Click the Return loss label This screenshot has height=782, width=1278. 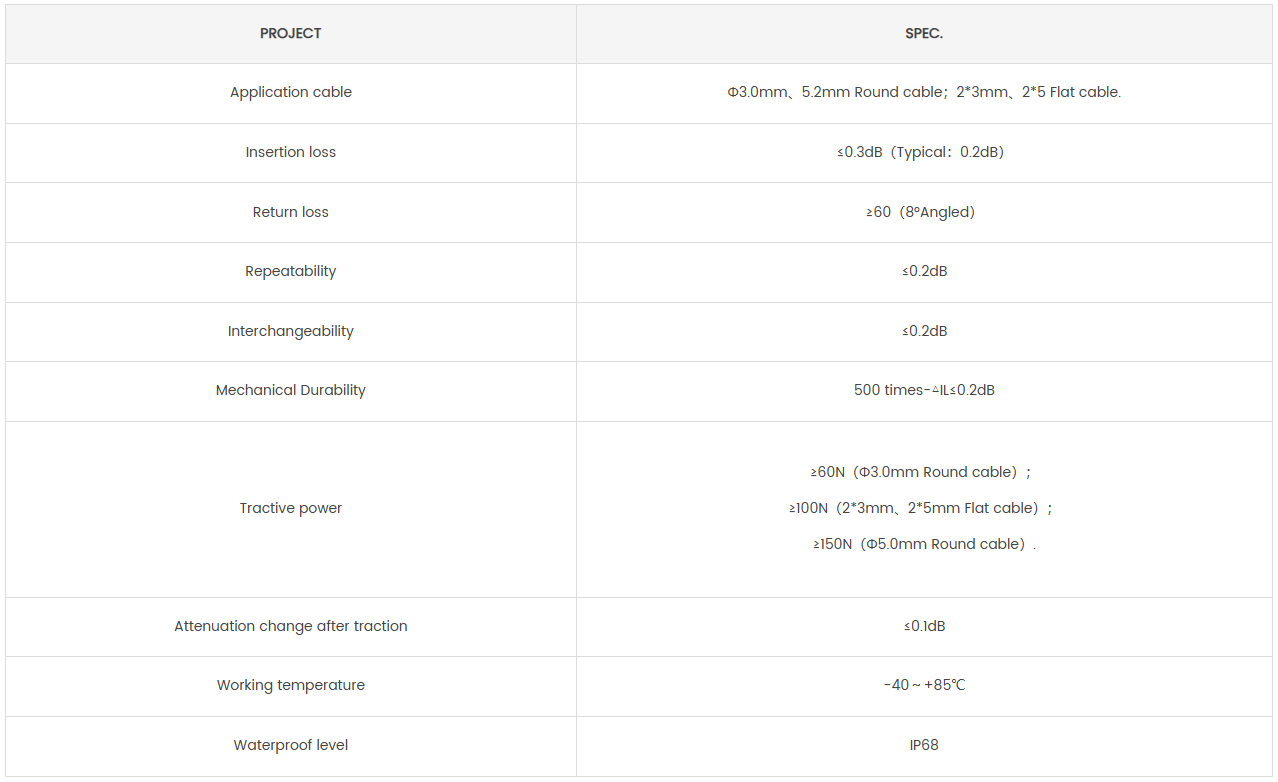(291, 212)
